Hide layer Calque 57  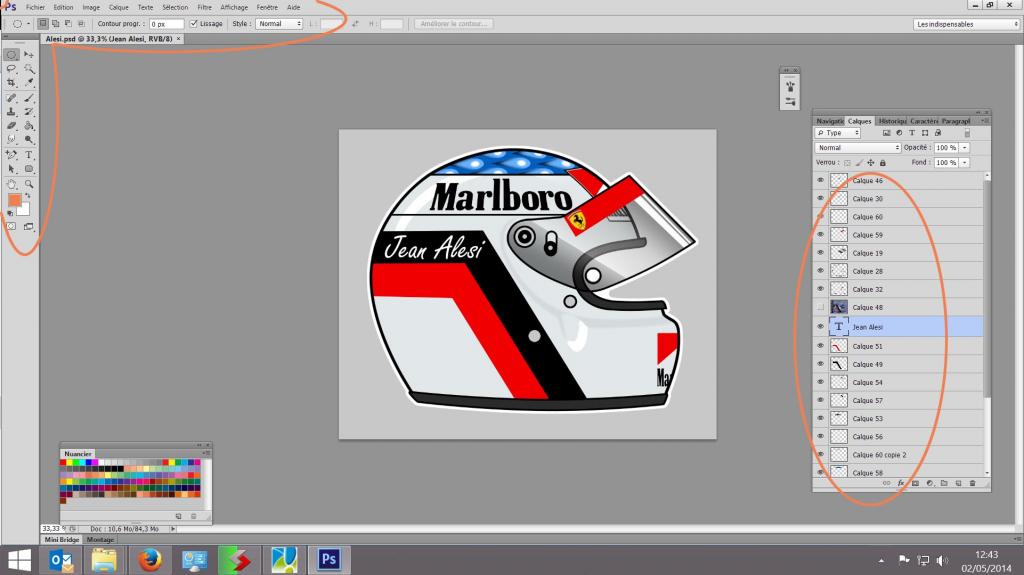pos(820,401)
